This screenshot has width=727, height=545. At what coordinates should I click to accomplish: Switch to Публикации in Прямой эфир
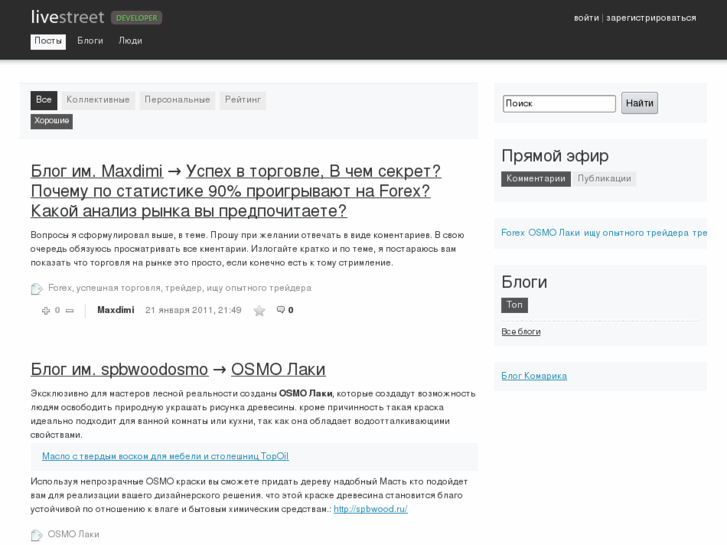[x=604, y=179]
